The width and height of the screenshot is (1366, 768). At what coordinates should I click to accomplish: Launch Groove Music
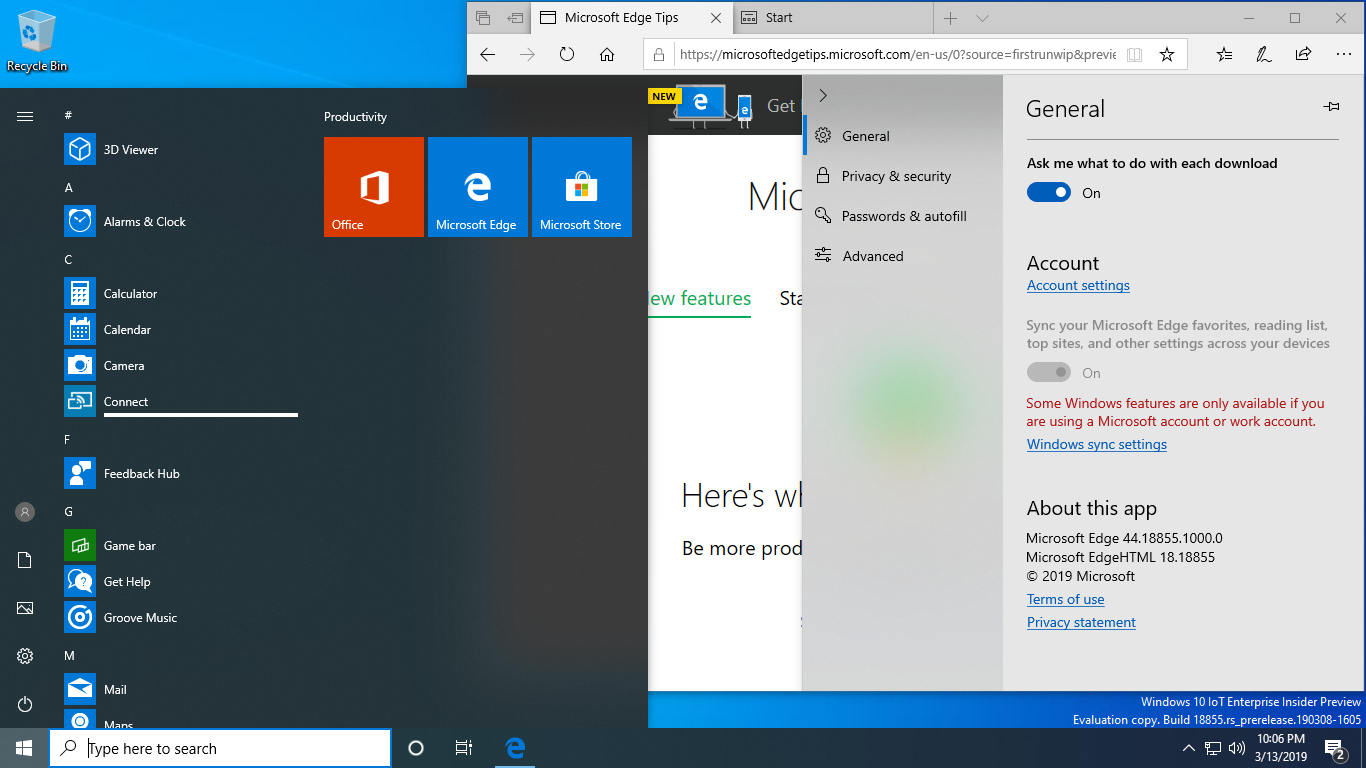click(x=180, y=618)
